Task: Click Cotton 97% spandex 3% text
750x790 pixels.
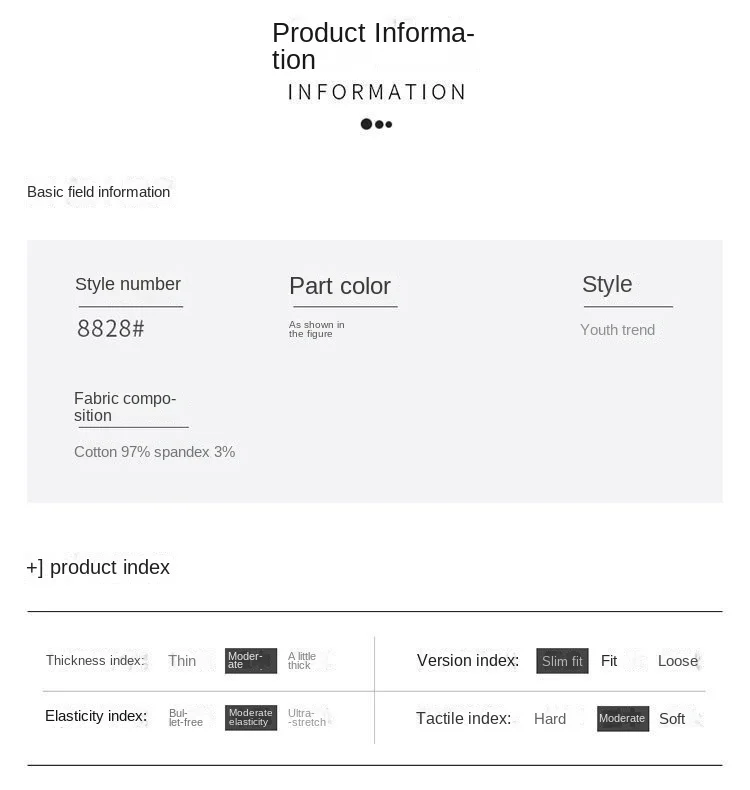Action: click(155, 452)
